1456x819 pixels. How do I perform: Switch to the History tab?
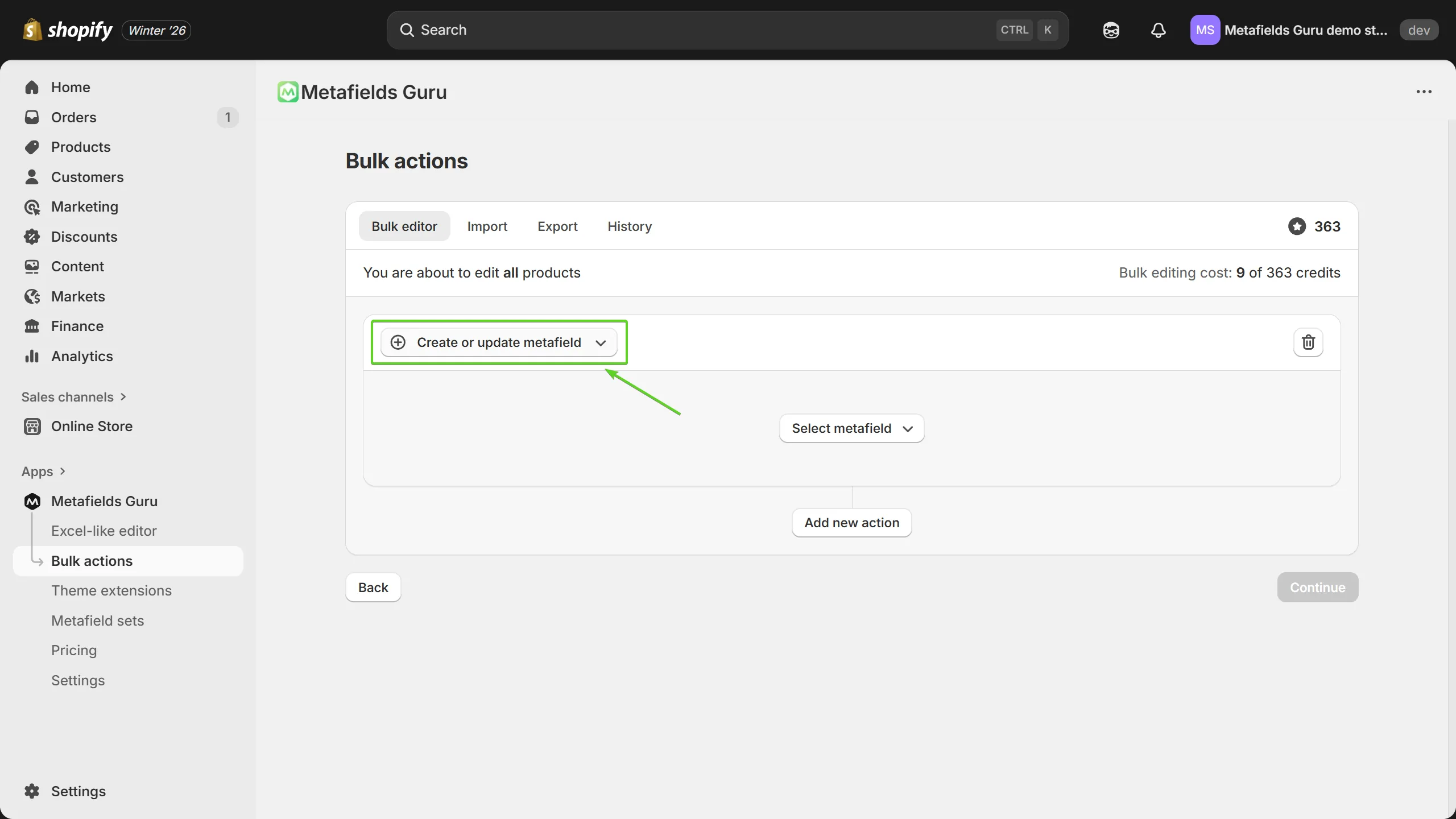(630, 226)
